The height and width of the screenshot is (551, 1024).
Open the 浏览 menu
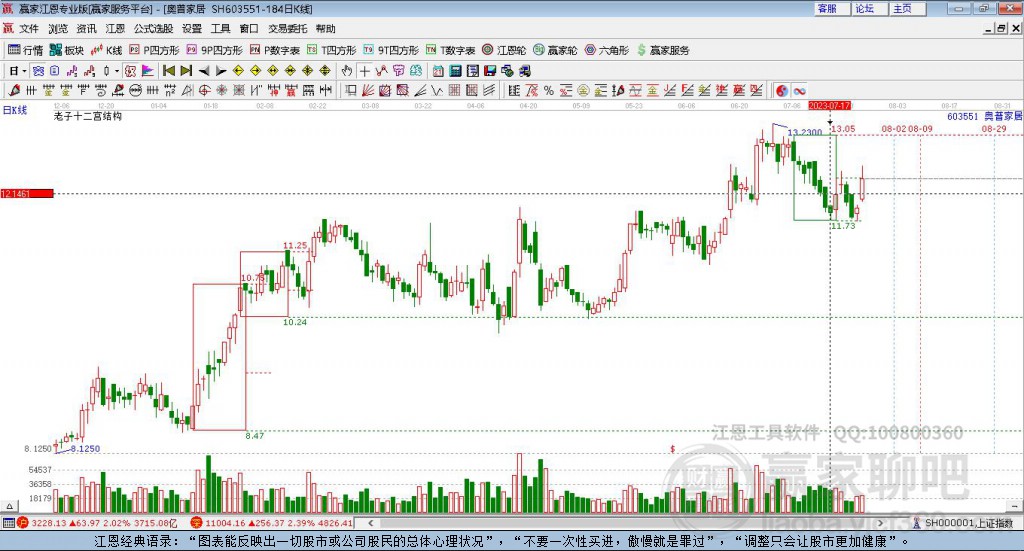click(57, 29)
